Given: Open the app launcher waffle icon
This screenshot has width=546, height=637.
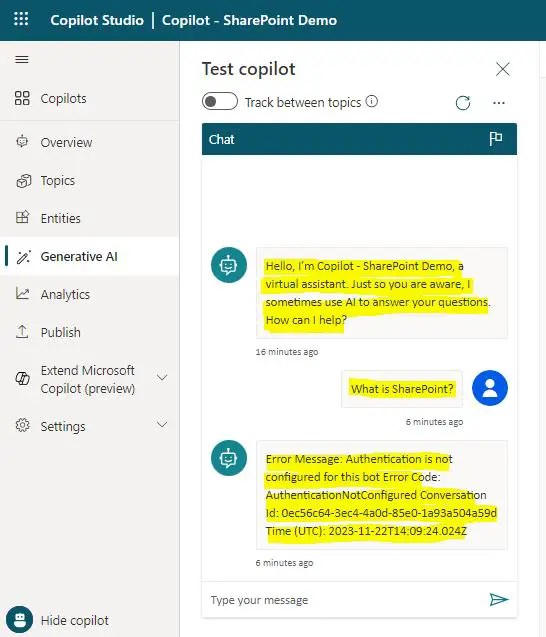Looking at the screenshot, I should 21,19.
